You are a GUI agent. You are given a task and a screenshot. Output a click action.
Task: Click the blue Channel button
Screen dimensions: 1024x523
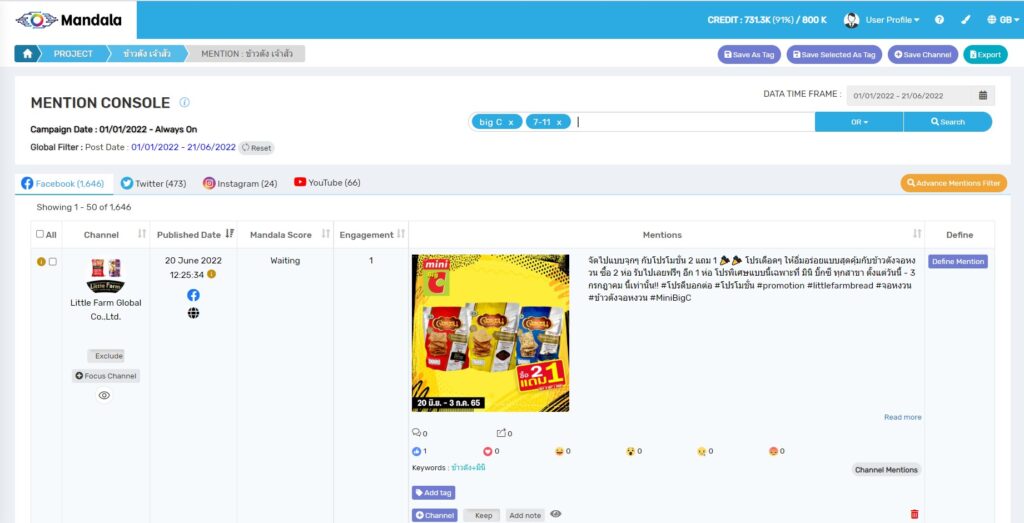pyautogui.click(x=434, y=515)
